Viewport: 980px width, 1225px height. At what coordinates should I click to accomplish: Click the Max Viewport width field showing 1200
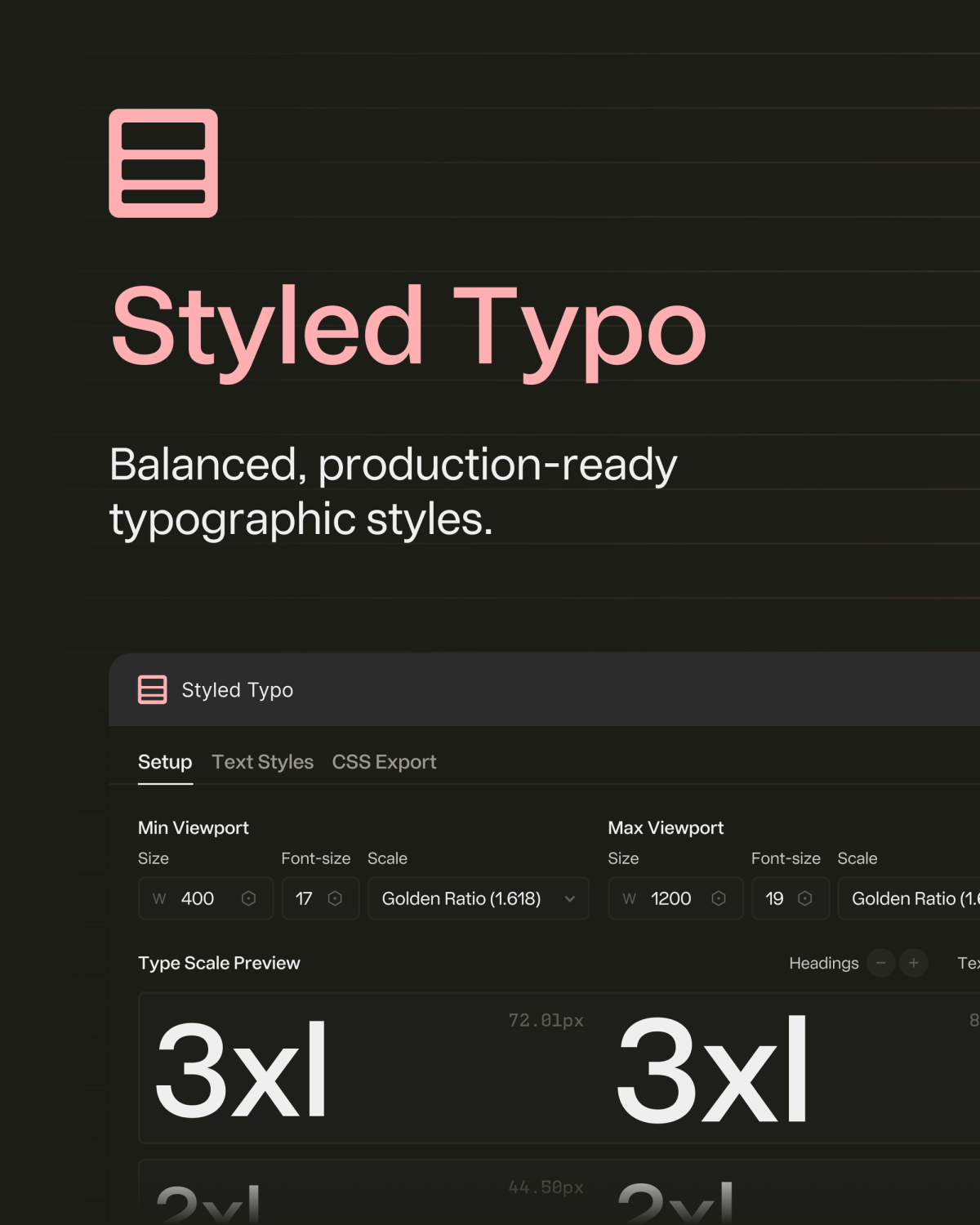[x=675, y=898]
